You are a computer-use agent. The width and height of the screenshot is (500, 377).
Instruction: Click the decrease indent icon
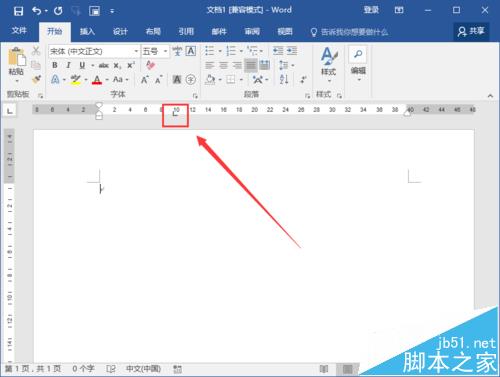tap(278, 51)
